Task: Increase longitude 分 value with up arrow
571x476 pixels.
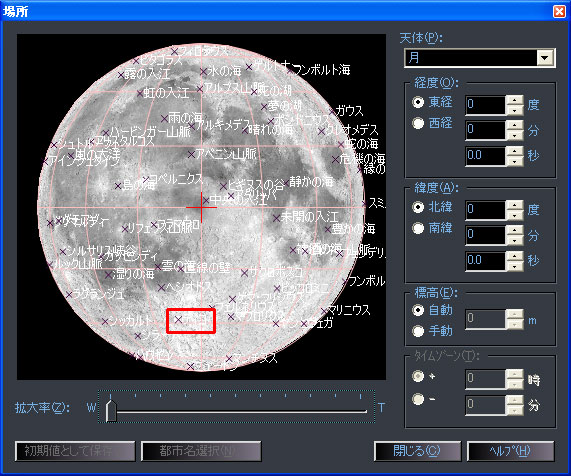Action: [515, 126]
